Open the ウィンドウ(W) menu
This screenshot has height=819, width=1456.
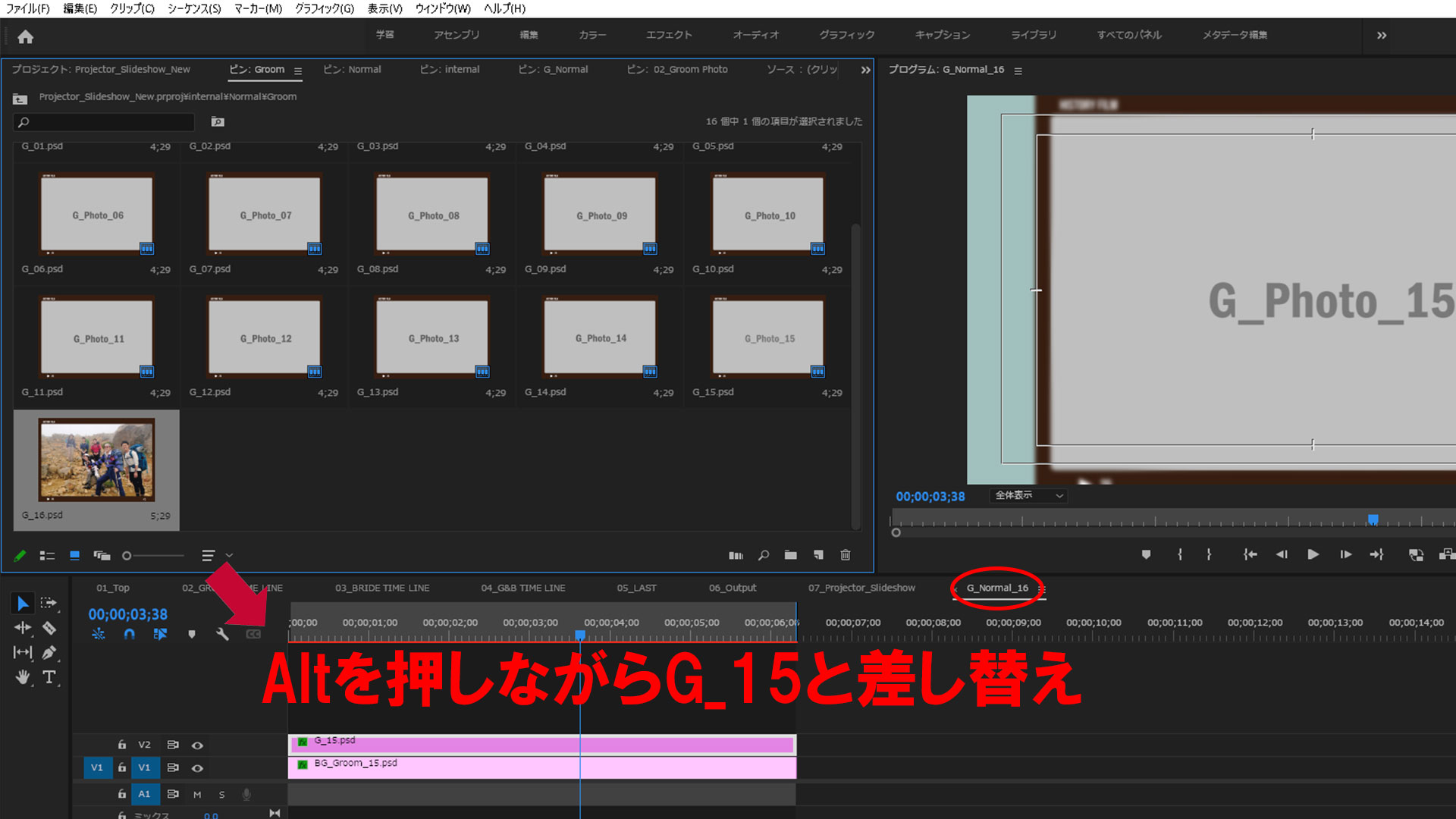pyautogui.click(x=443, y=8)
